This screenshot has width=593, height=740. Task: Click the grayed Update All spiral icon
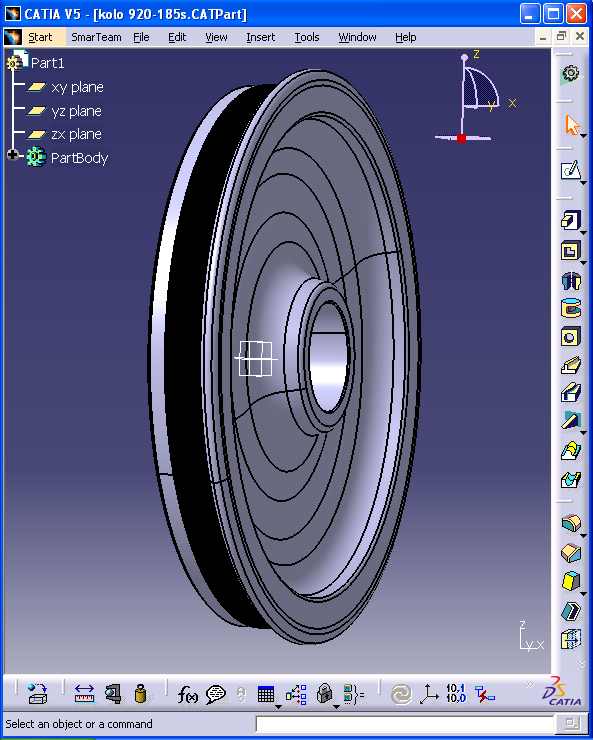click(401, 694)
